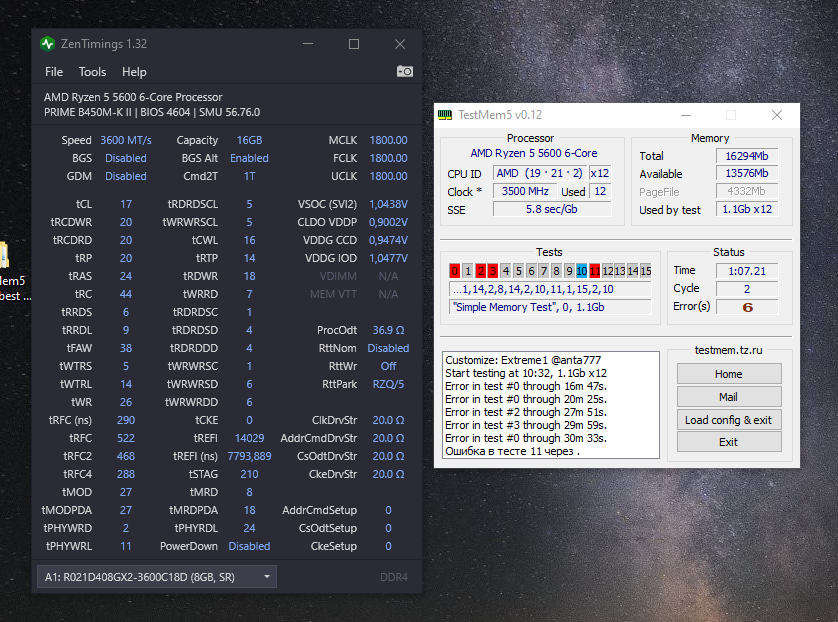Close the ZenTimings window
Image resolution: width=838 pixels, height=622 pixels.
[400, 44]
